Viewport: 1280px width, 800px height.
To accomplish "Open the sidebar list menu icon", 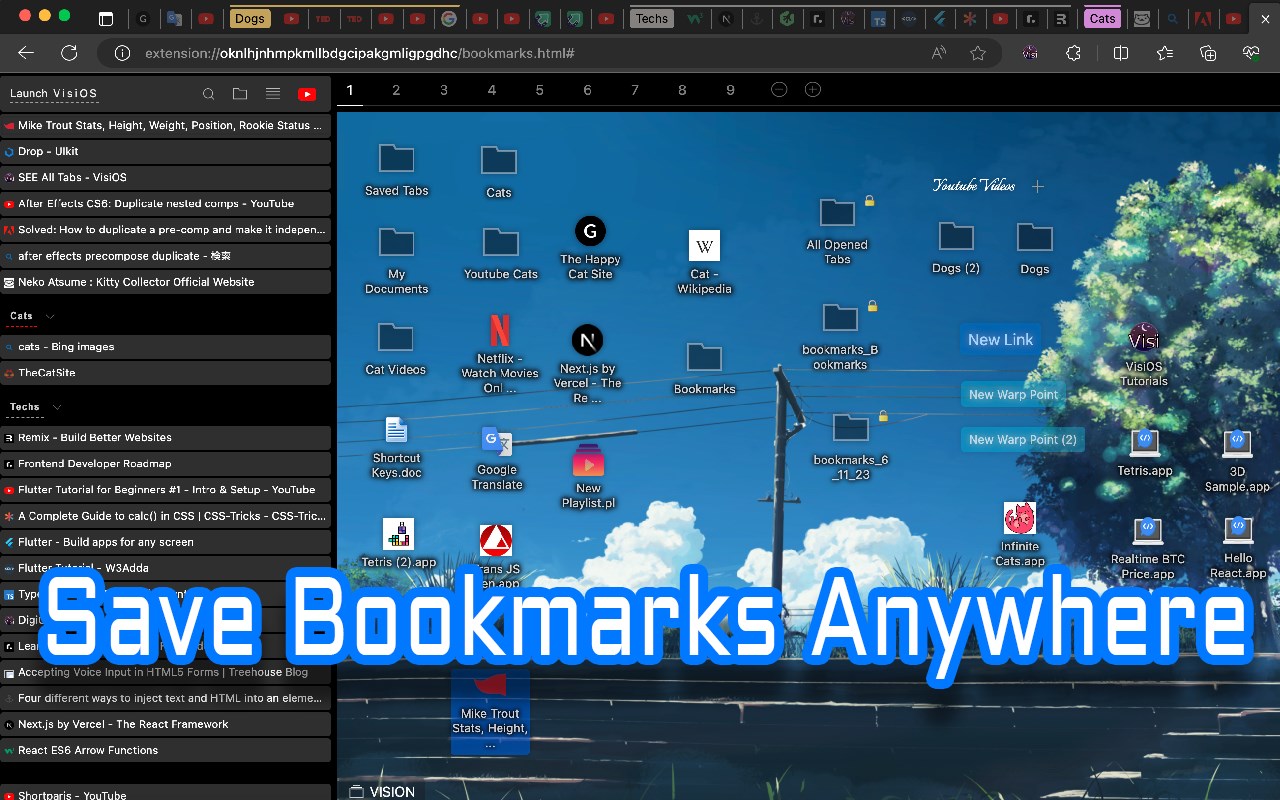I will point(272,94).
